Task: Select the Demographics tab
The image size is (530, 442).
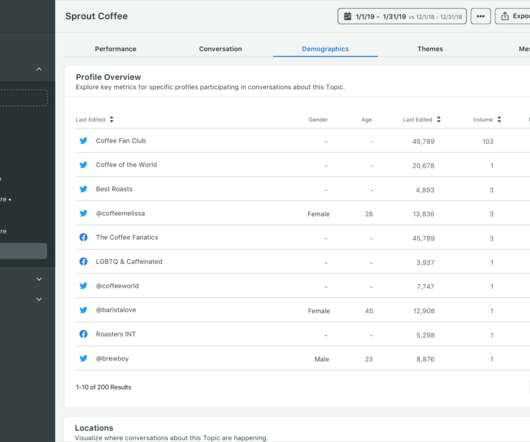Action: pos(325,49)
